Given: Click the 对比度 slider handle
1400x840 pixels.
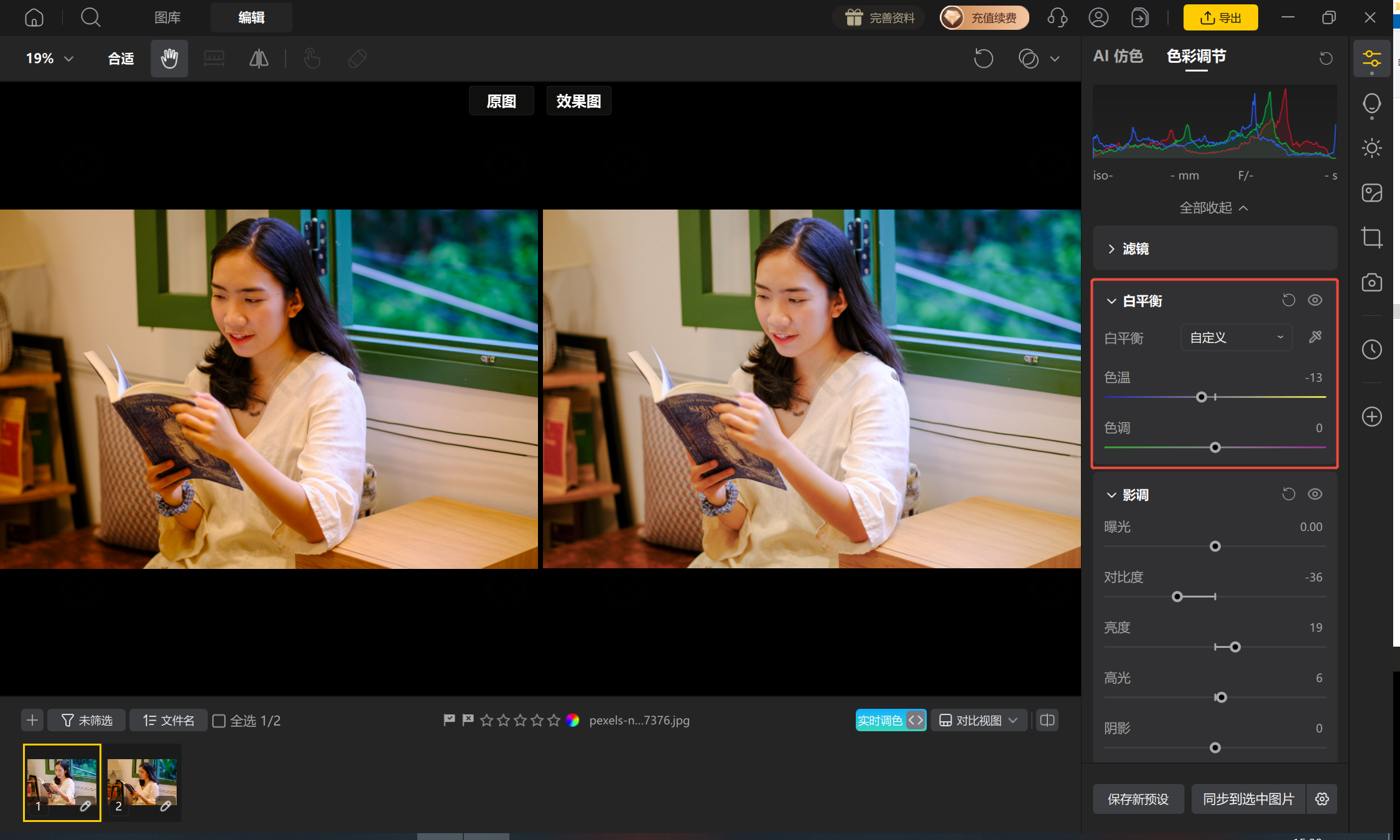Looking at the screenshot, I should (x=1177, y=596).
